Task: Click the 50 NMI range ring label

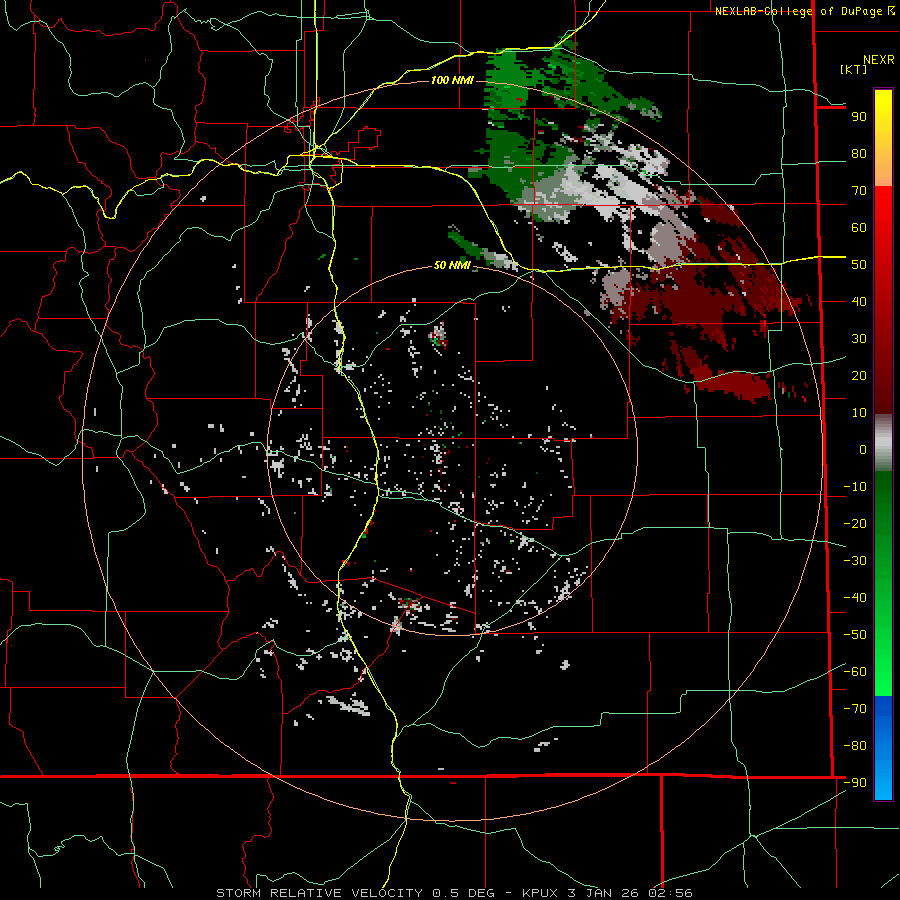Action: tap(452, 265)
